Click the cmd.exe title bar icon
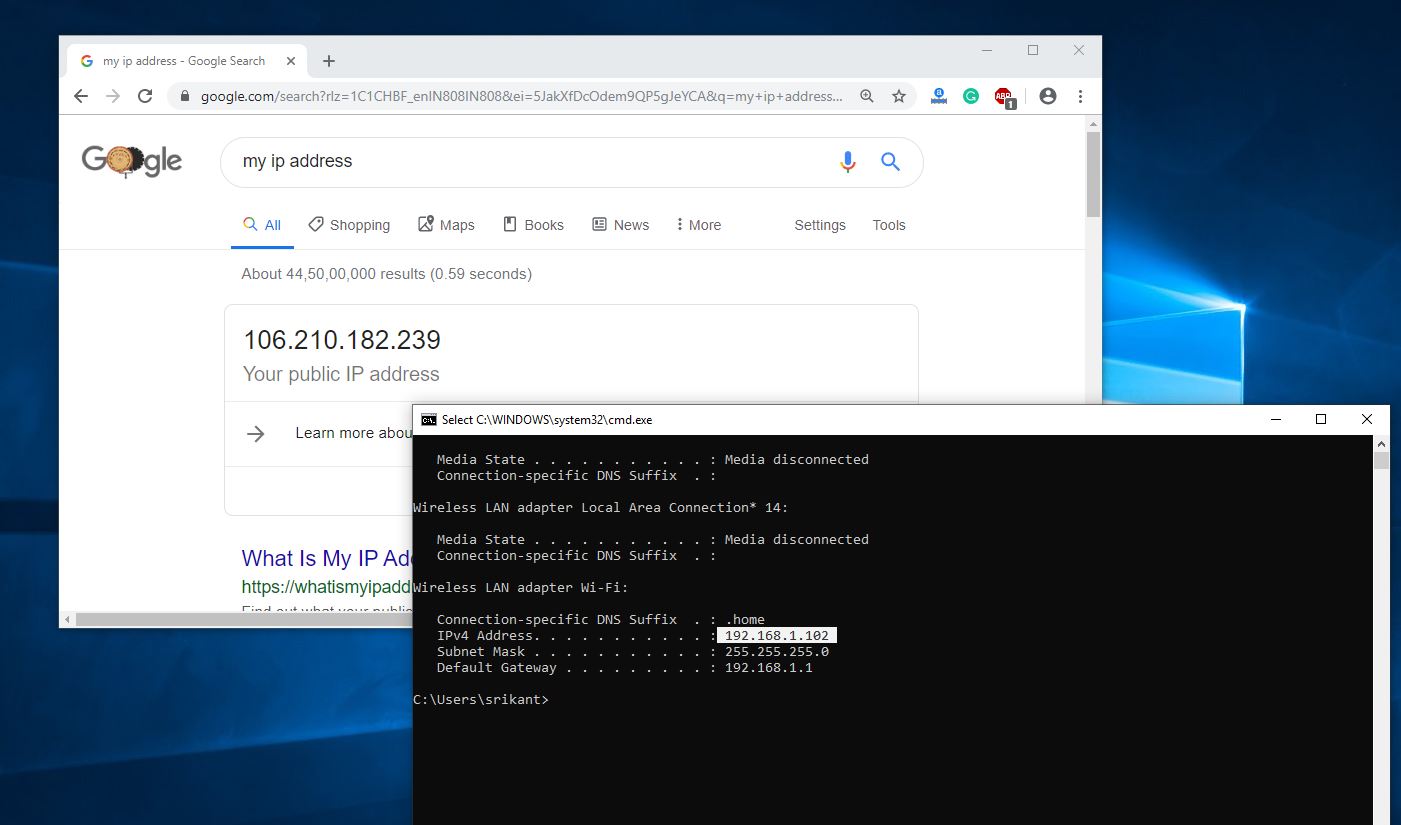This screenshot has width=1401, height=825. click(428, 420)
